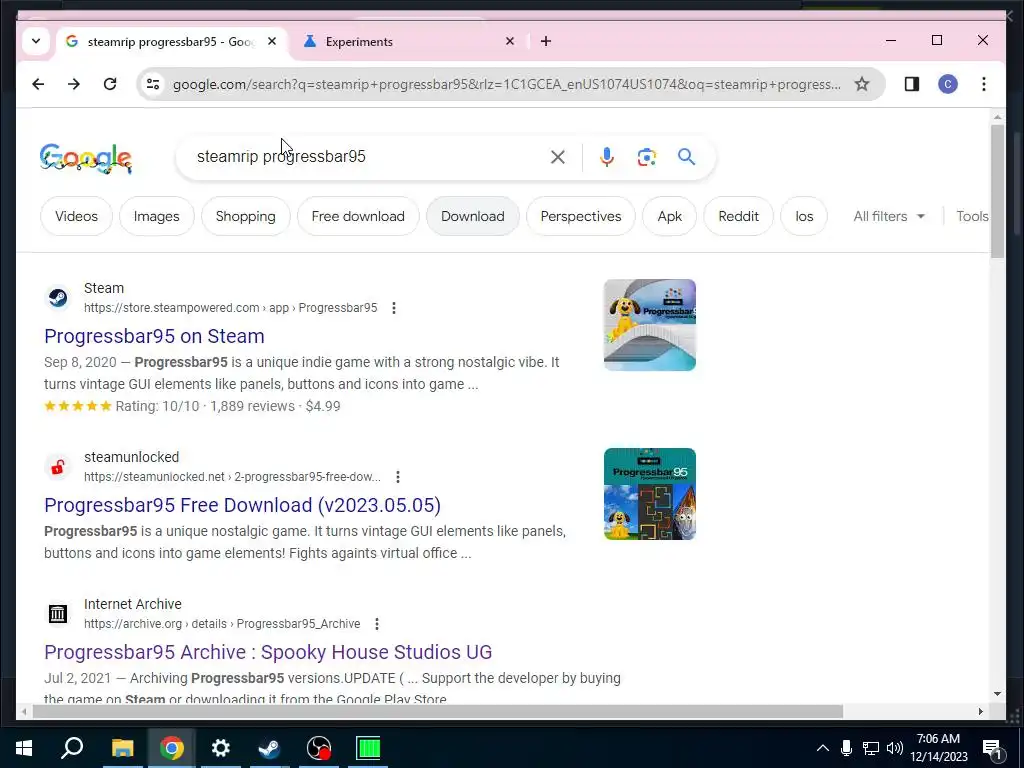
Task: Start voice search with the microphone
Action: pos(607,157)
